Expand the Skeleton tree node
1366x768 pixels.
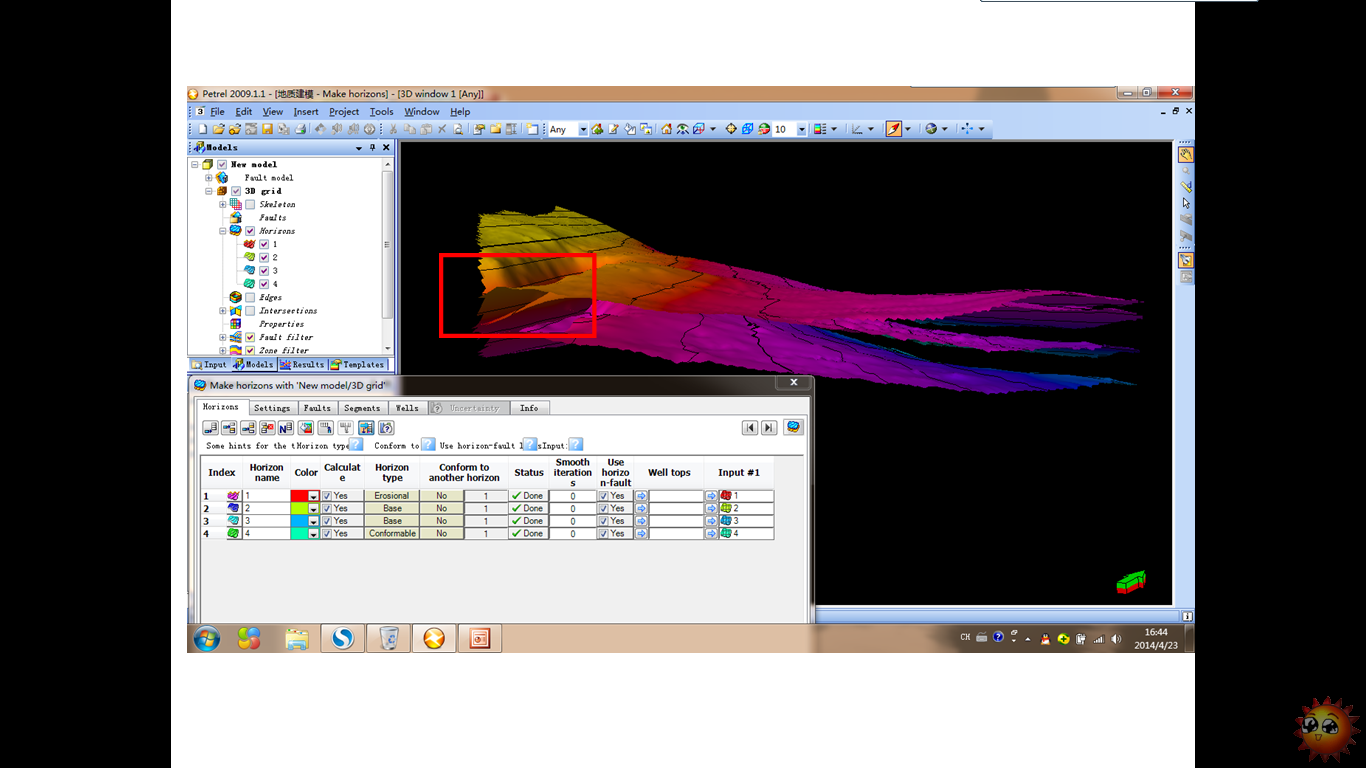(x=223, y=204)
